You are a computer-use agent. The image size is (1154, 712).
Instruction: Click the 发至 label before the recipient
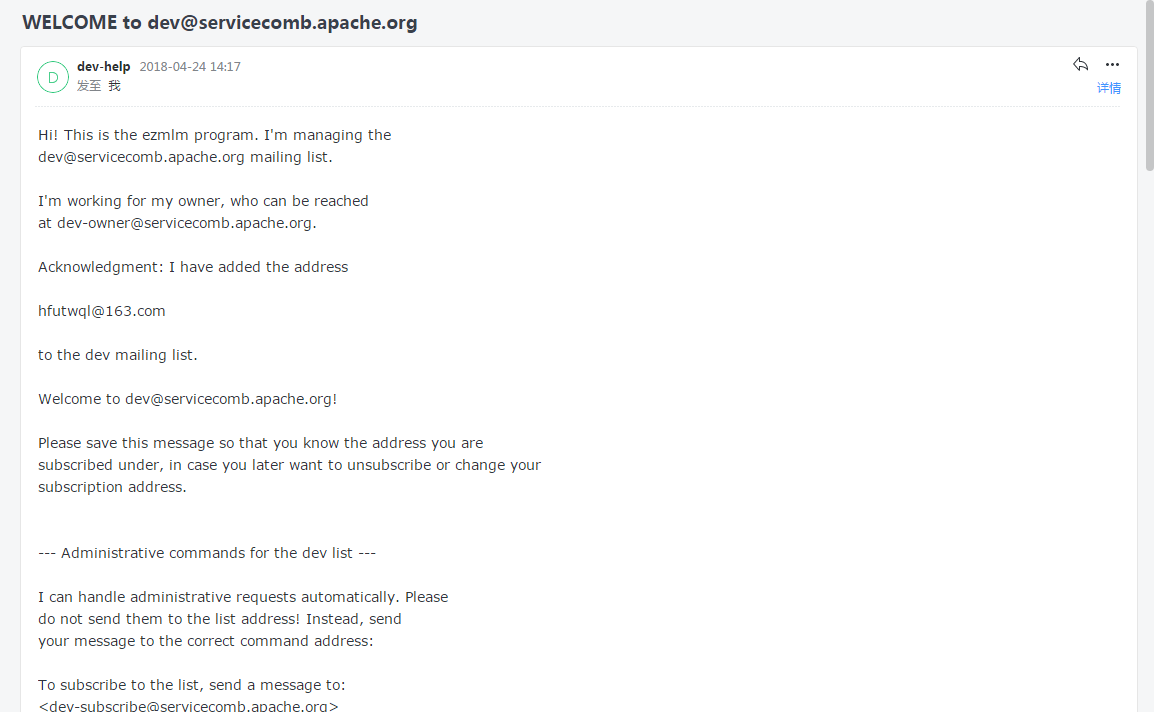pyautogui.click(x=89, y=86)
